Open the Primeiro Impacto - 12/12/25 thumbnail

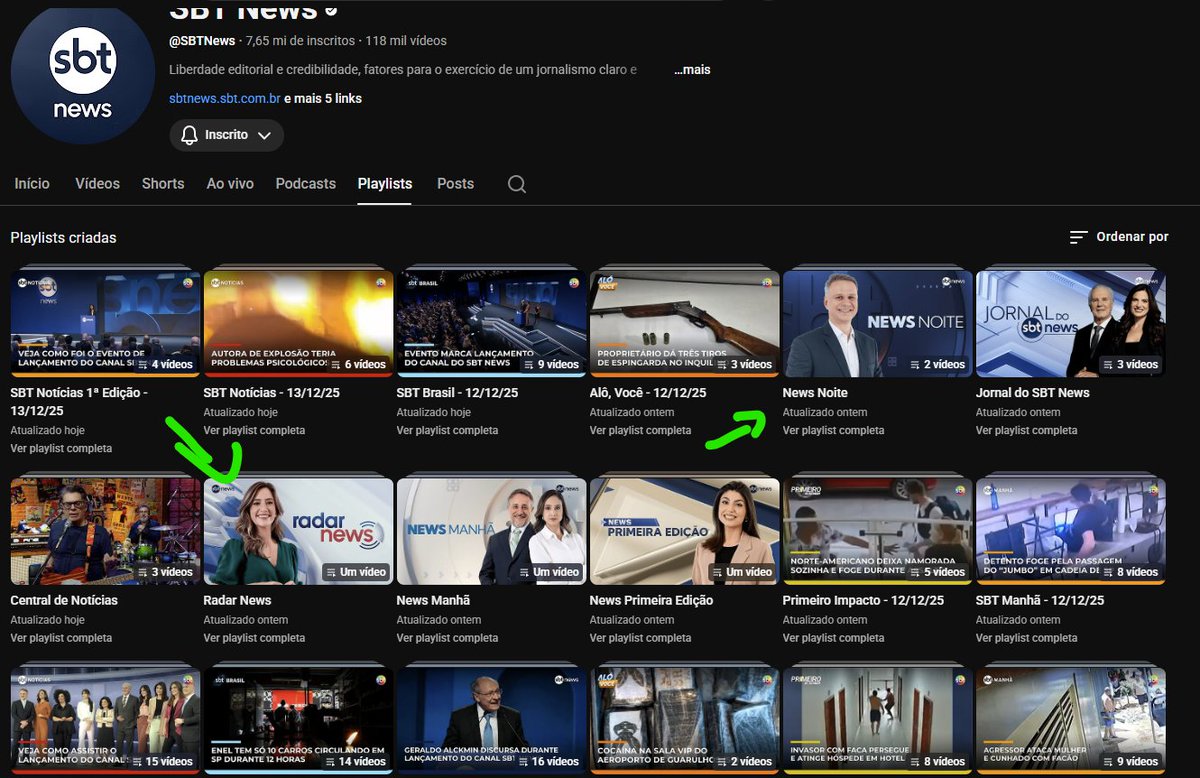877,531
